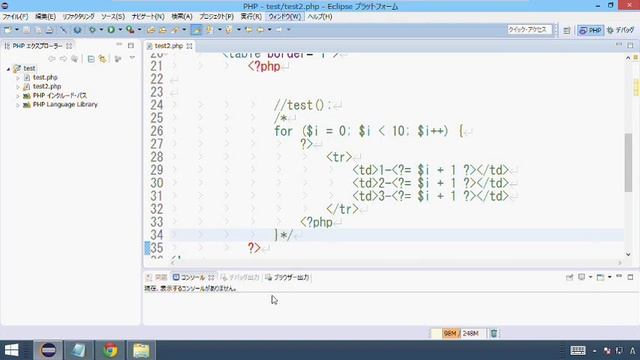Click the editor scroll down arrow
The image size is (640, 360).
coord(628,255)
